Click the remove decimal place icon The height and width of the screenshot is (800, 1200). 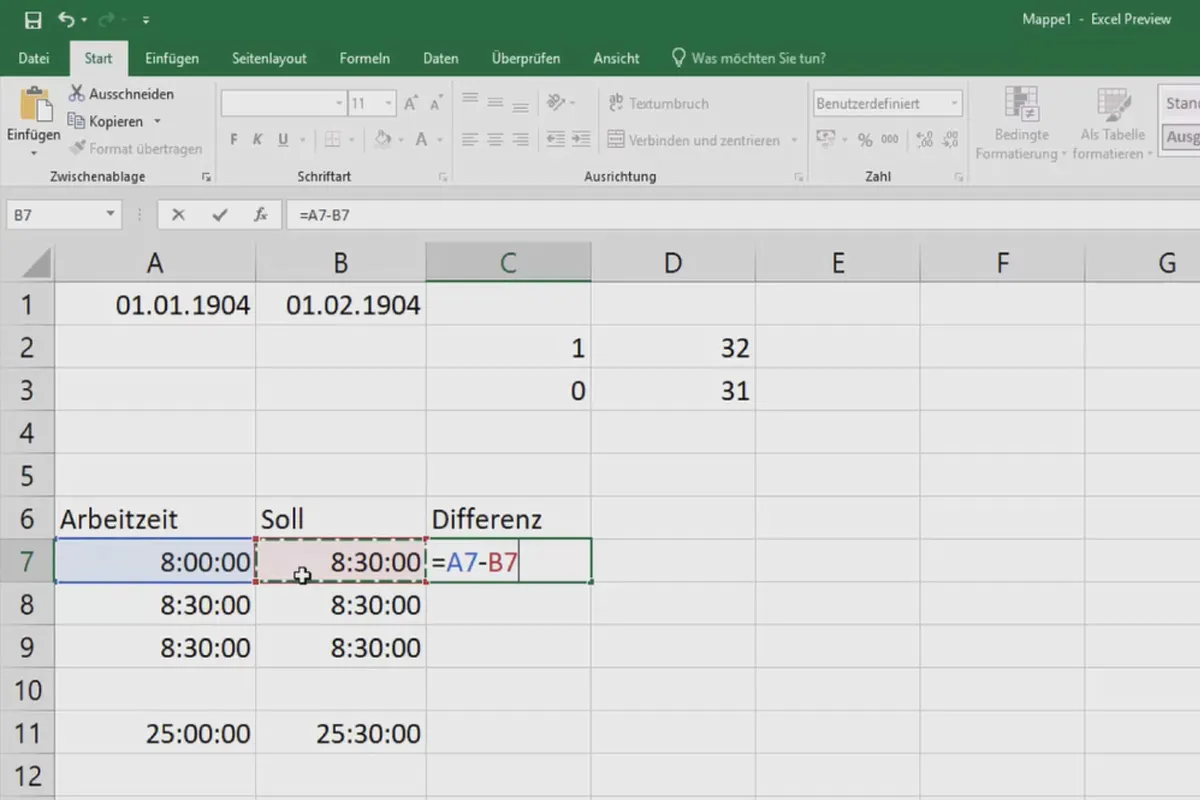pyautogui.click(x=949, y=140)
